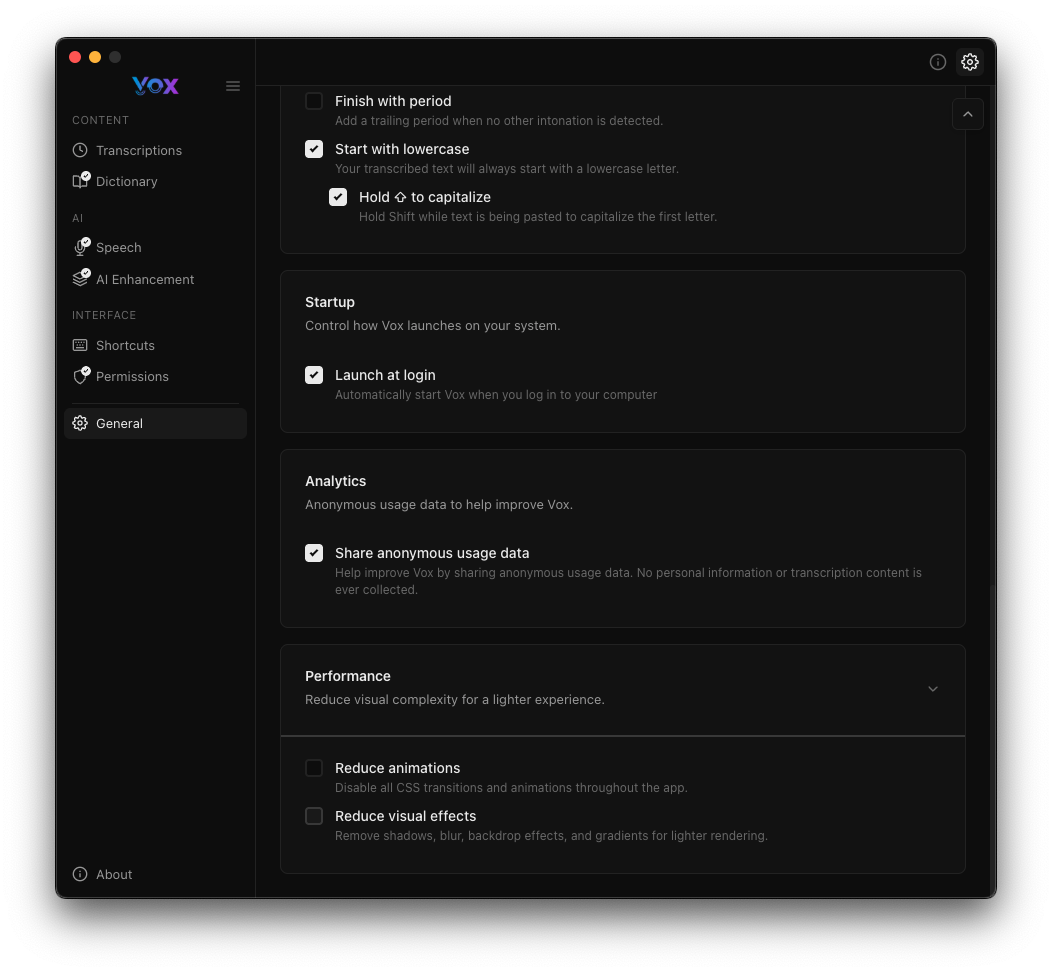Click the General gear icon in sidebar
This screenshot has height=972, width=1052.
(x=80, y=423)
